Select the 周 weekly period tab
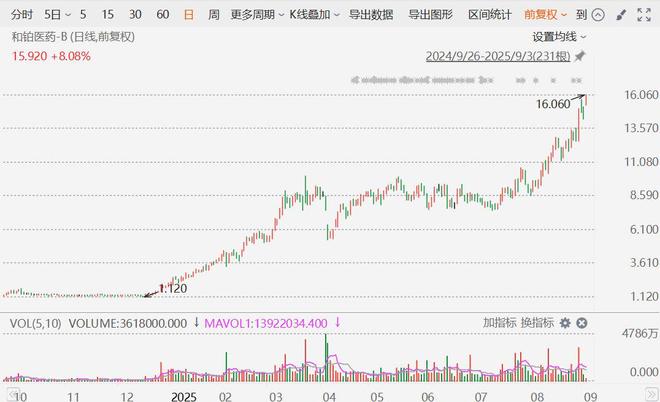The height and width of the screenshot is (402, 660). pyautogui.click(x=214, y=15)
